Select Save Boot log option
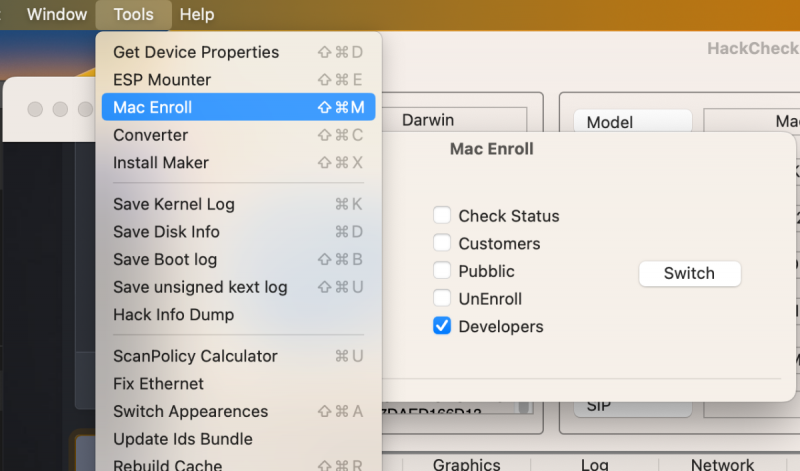Viewport: 800px width, 471px height. [165, 259]
